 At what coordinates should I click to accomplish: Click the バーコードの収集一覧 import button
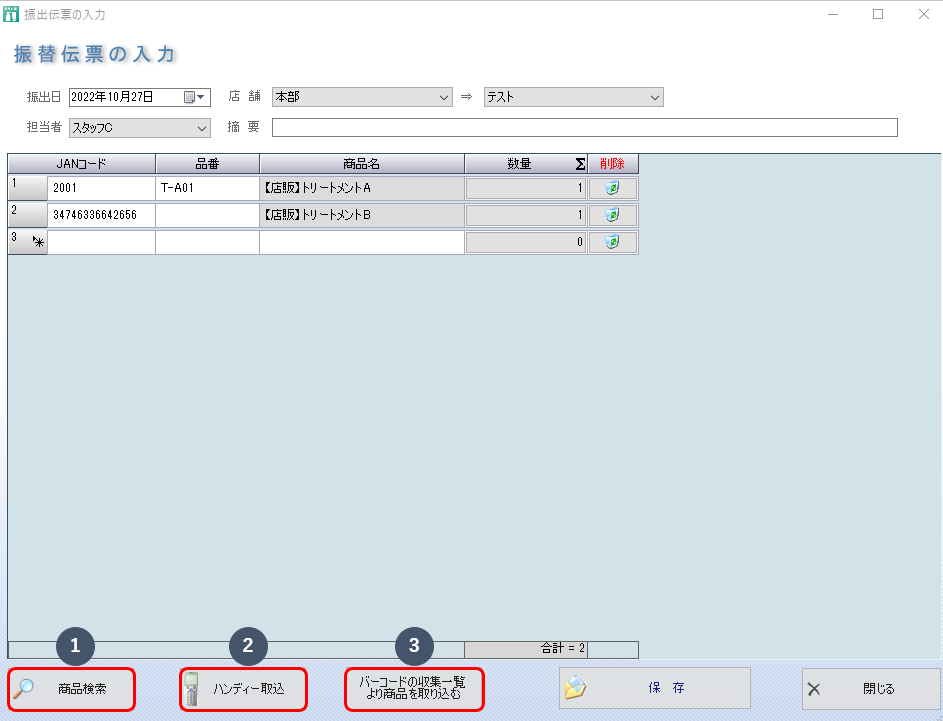pyautogui.click(x=414, y=689)
